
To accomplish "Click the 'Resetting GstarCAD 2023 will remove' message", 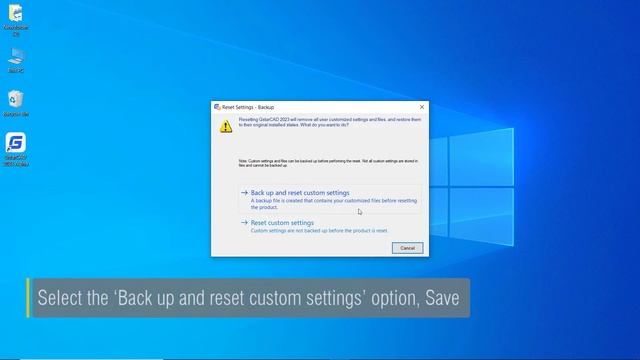I will click(x=330, y=122).
